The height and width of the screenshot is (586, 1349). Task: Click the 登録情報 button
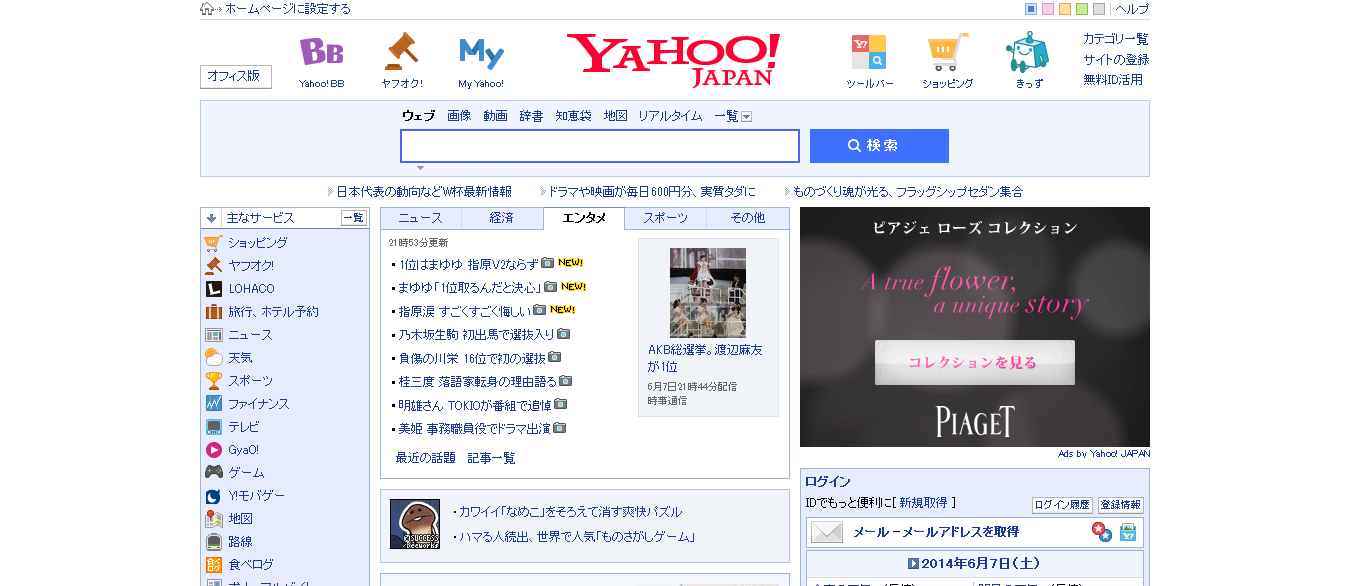click(1121, 506)
